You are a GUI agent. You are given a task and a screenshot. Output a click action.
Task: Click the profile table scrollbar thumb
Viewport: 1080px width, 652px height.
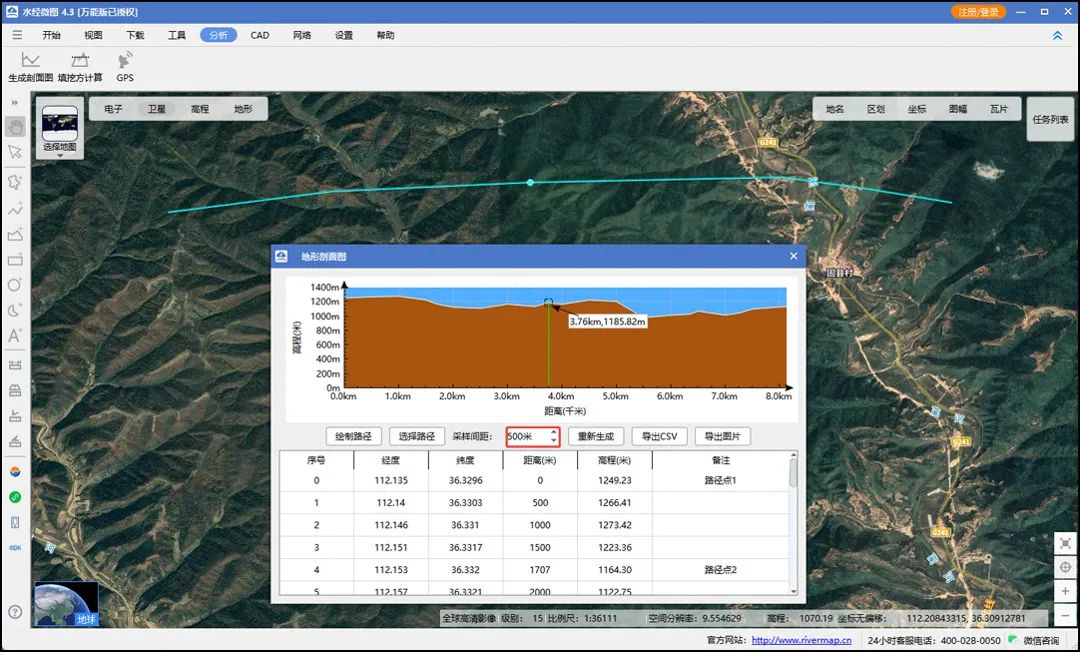click(793, 473)
